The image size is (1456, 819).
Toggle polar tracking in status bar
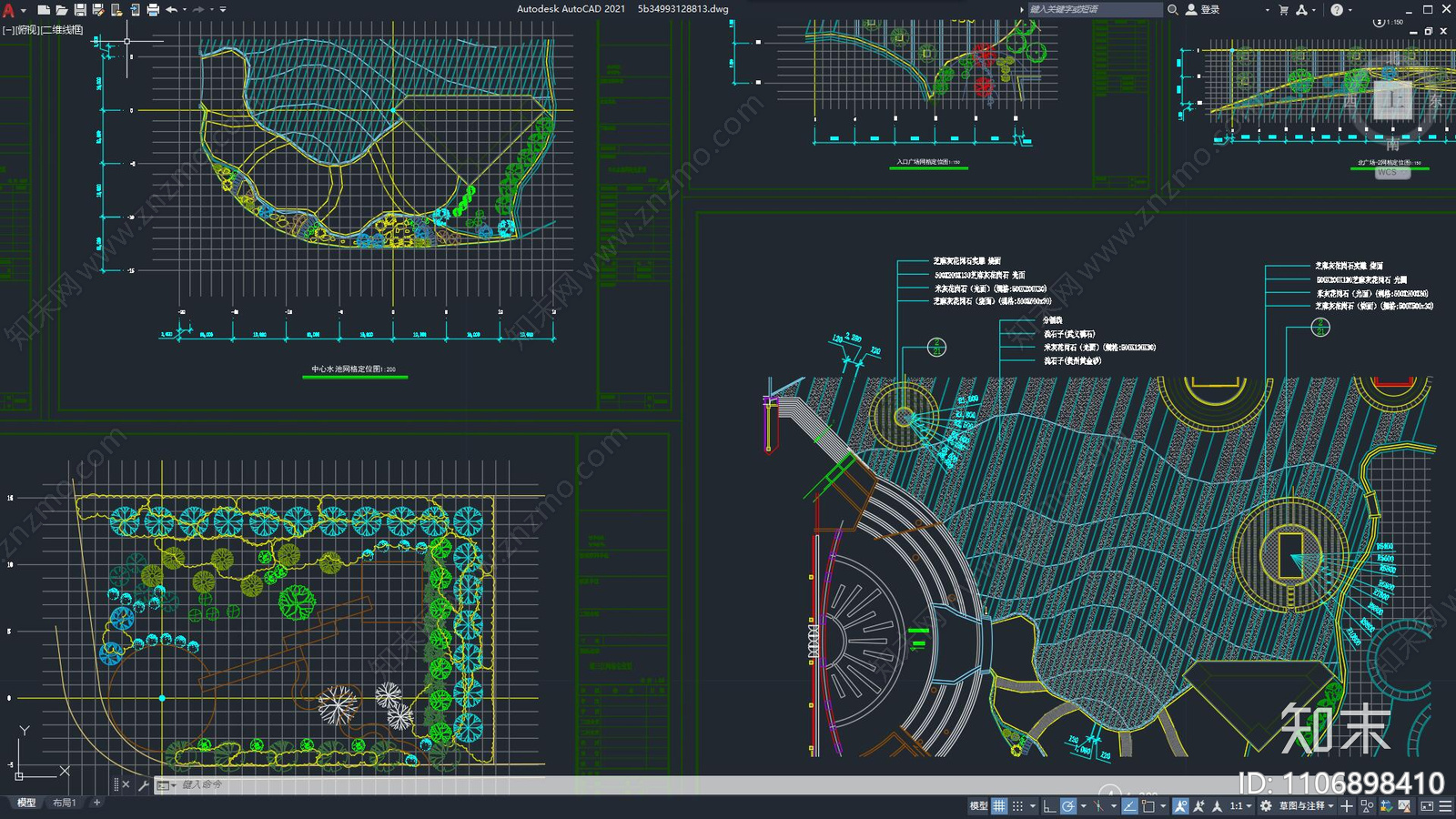click(x=1068, y=806)
